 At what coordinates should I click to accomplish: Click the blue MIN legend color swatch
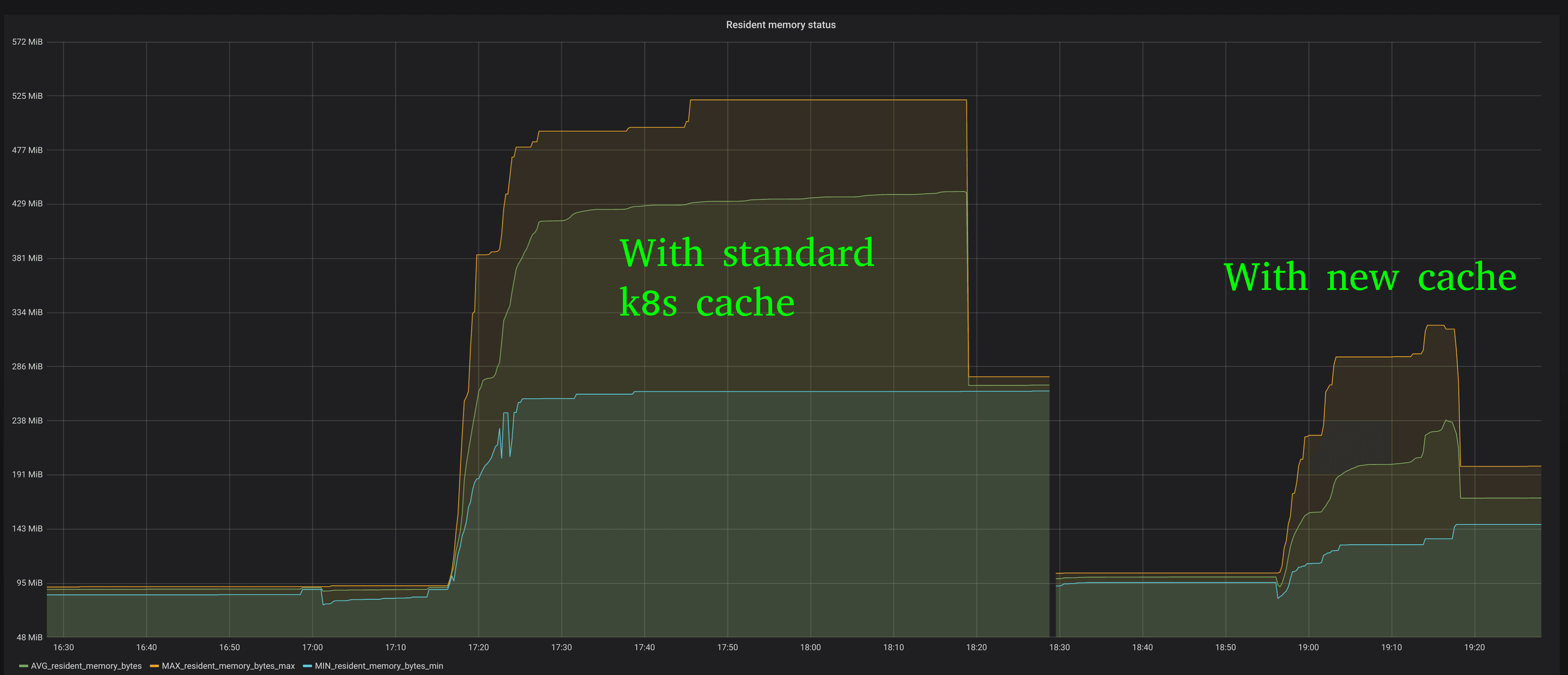307,666
